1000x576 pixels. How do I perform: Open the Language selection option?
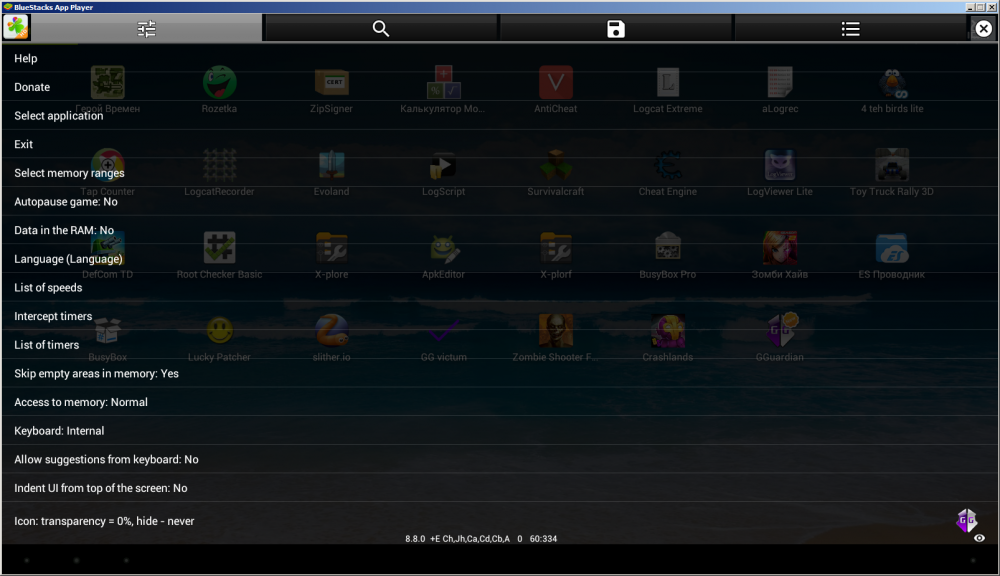click(x=68, y=259)
